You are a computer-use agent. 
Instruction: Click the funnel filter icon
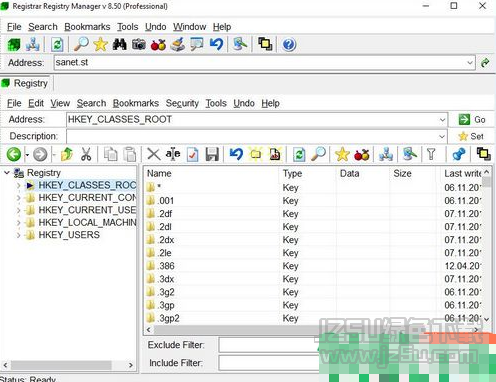point(431,154)
